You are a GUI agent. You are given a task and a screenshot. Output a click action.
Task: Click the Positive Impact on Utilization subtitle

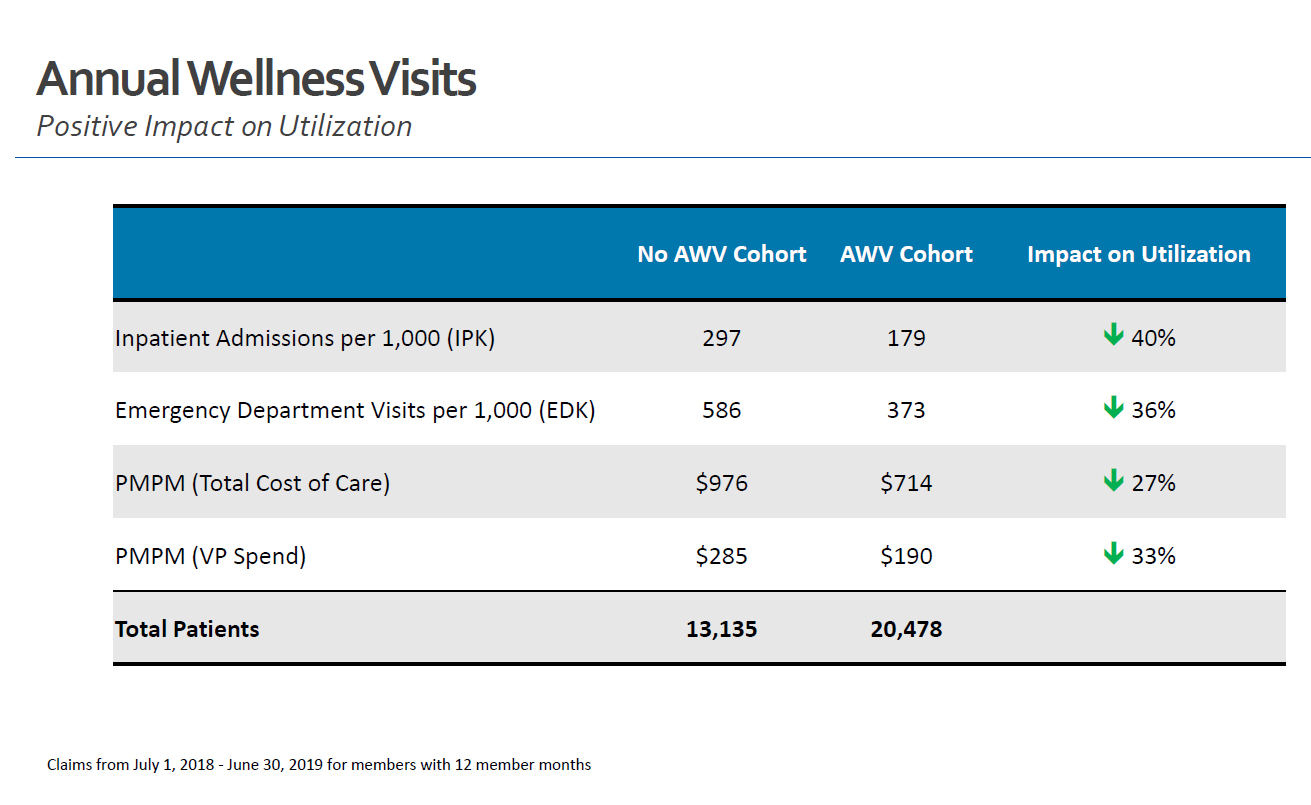pos(224,127)
